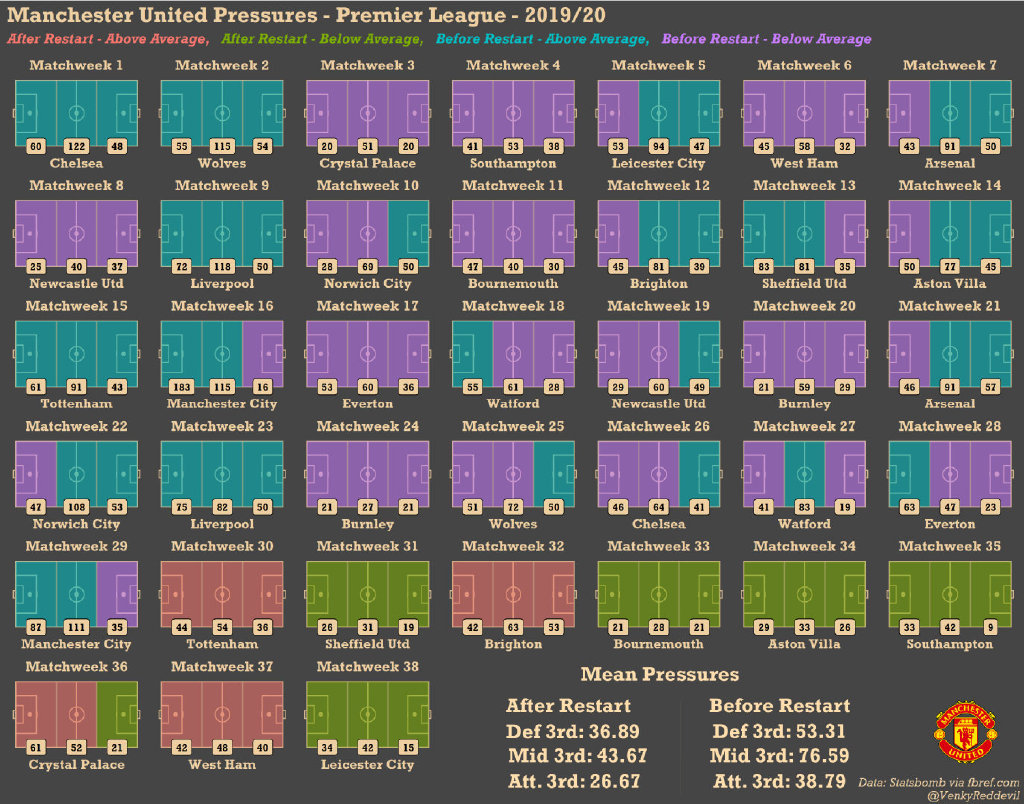Viewport: 1024px width, 804px height.
Task: Select the Matchweek 28 Everton pitch
Action: pyautogui.click(x=950, y=474)
